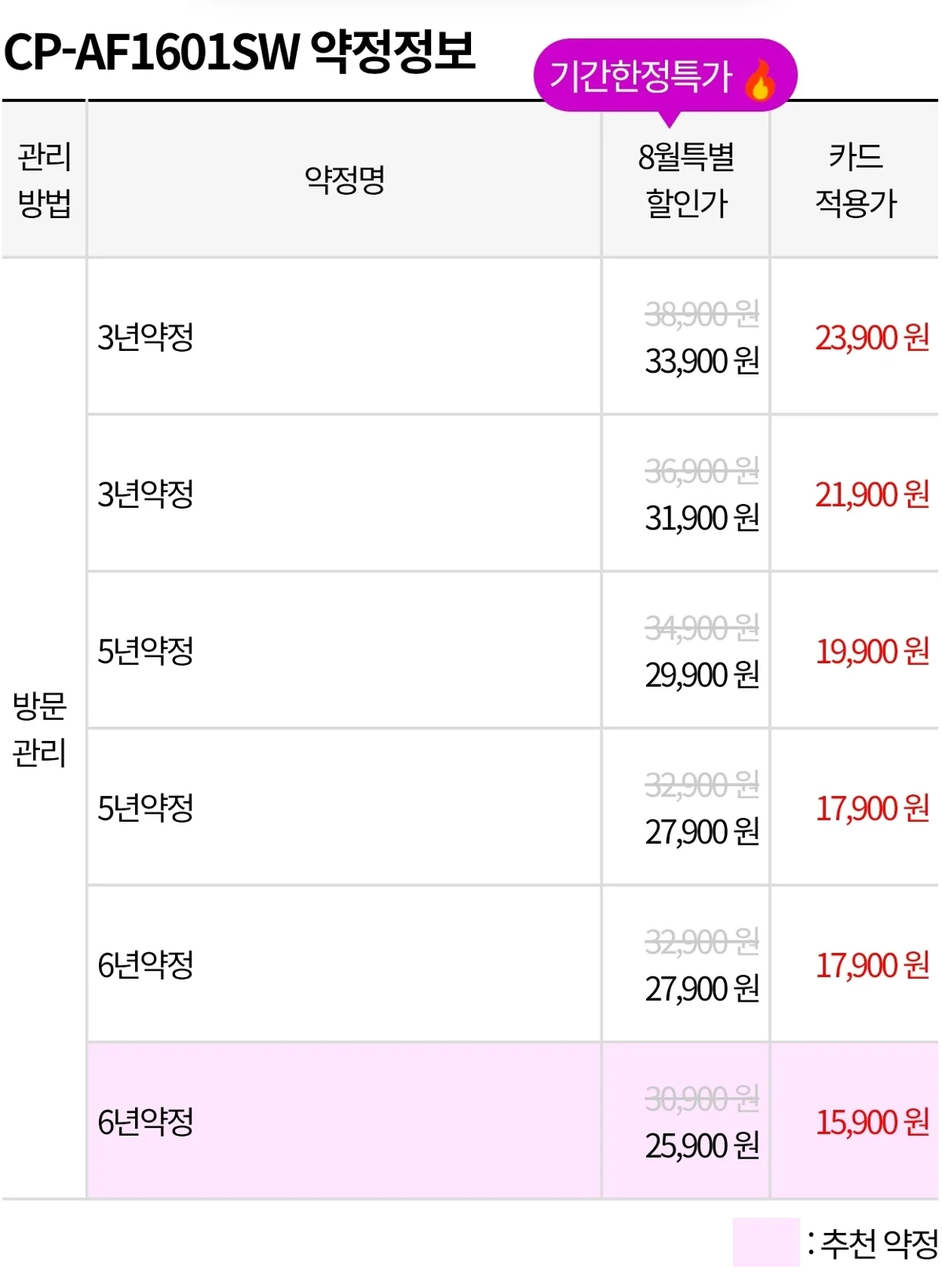Viewport: 942px width, 1288px height.
Task: Choose the highlighted 6년약정 recommended row
Action: point(513,1121)
